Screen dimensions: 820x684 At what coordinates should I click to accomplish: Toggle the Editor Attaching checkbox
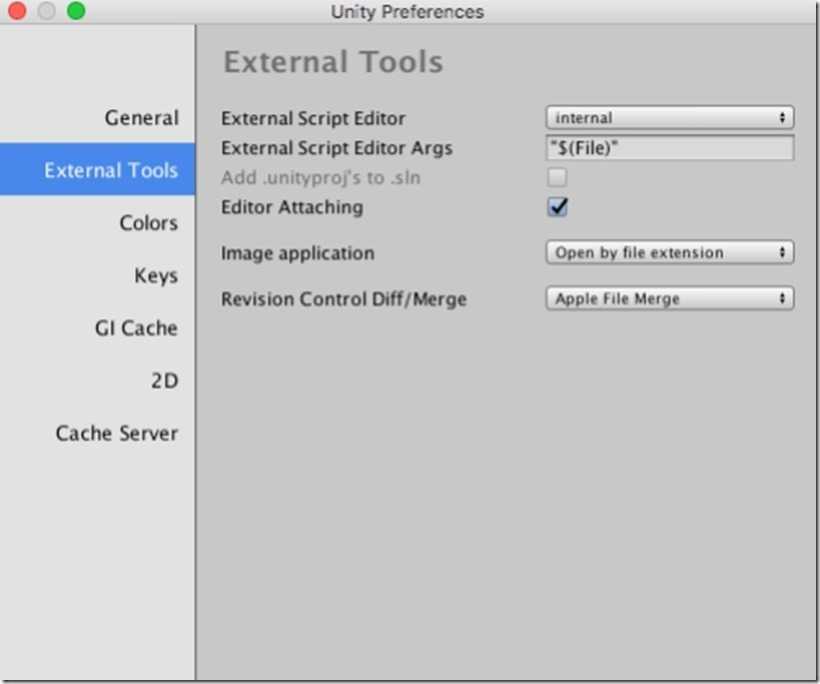557,207
